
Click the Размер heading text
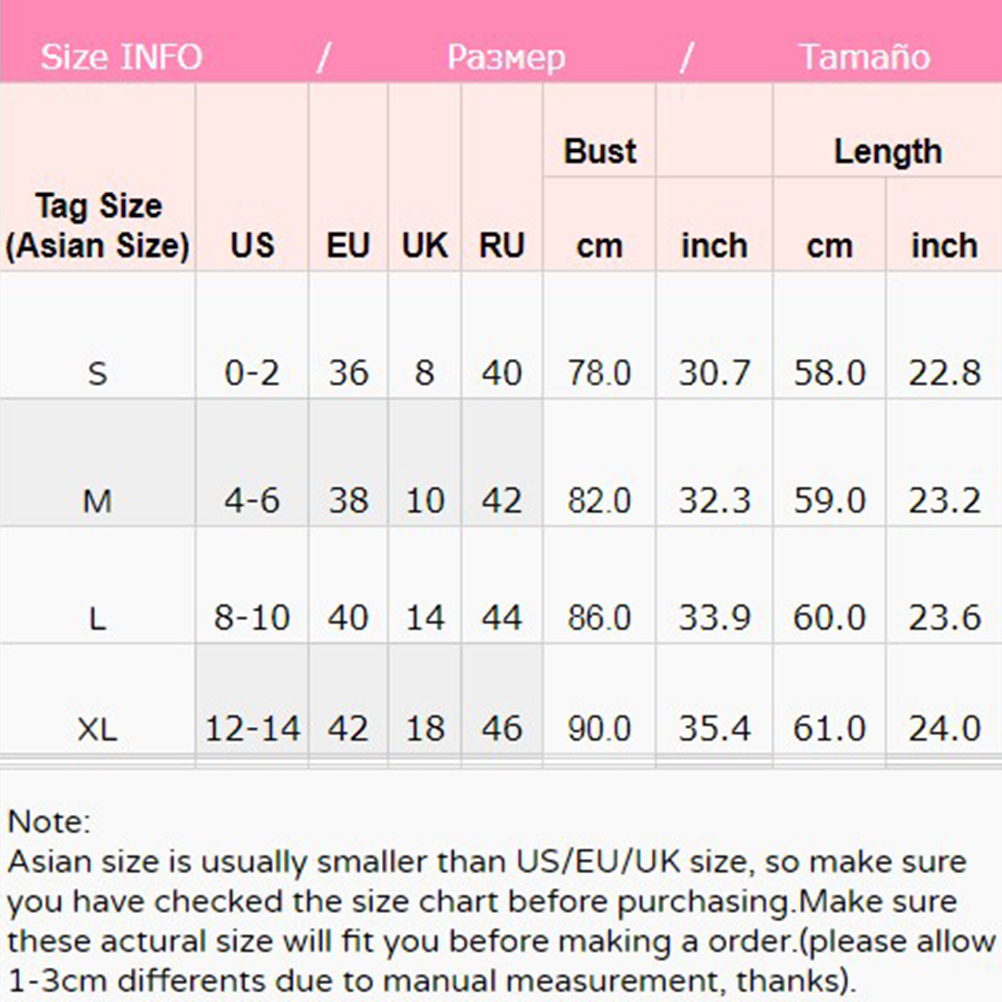coord(506,57)
